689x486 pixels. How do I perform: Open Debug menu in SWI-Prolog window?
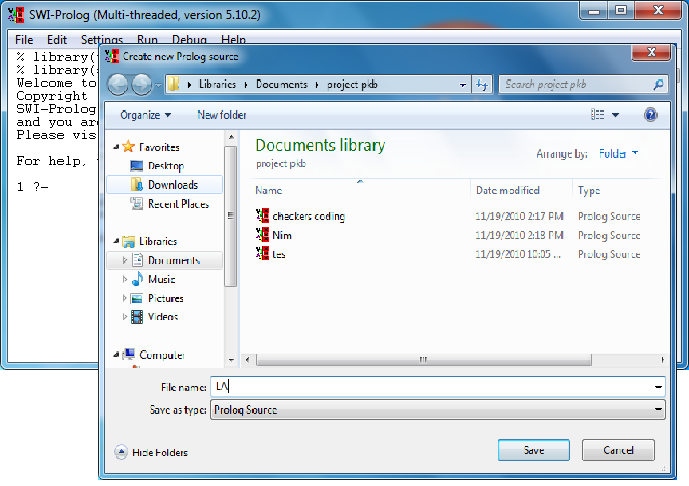tap(189, 40)
